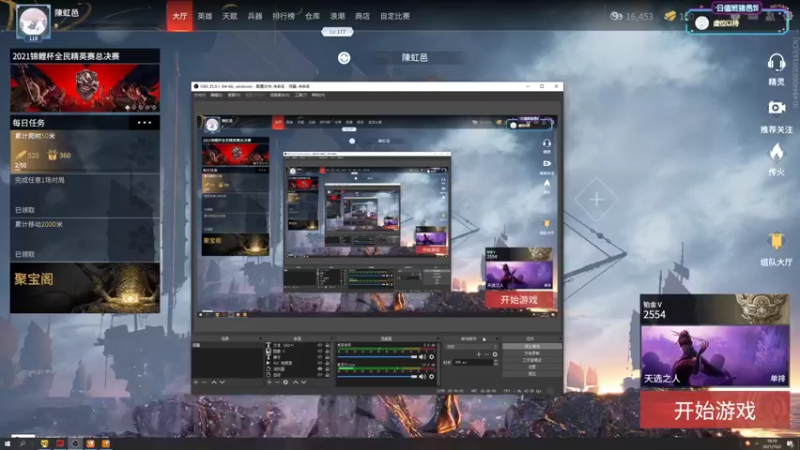Toggle visibility eye of the third OBS source

coord(320,357)
